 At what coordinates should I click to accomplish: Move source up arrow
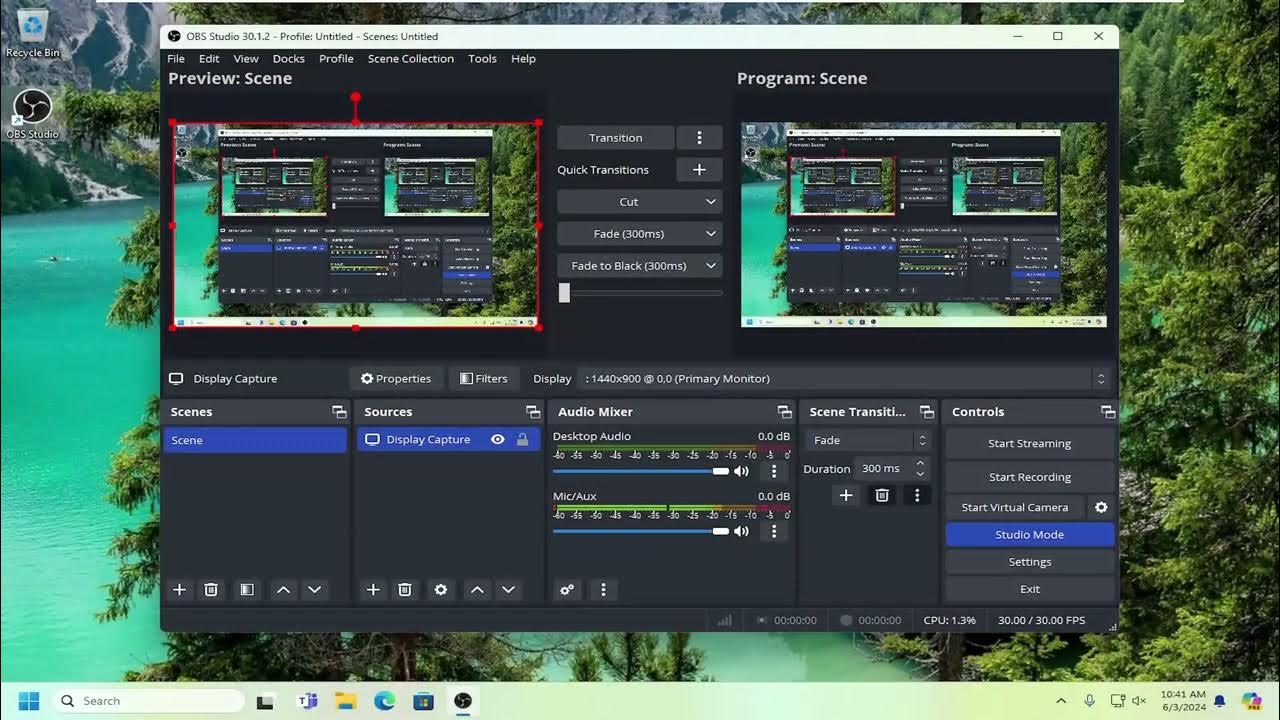(x=477, y=590)
